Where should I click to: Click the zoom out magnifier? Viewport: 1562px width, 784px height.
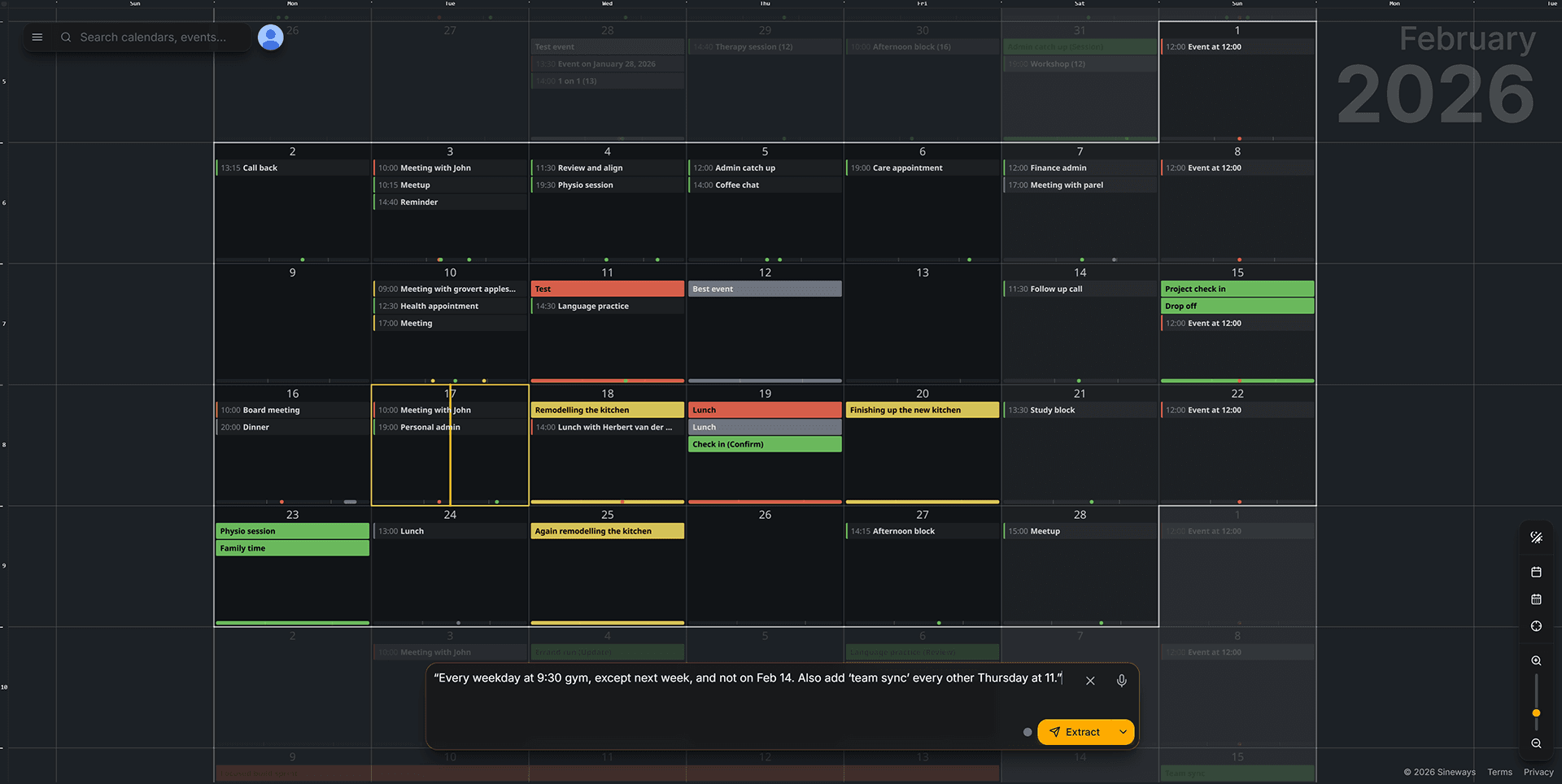(1536, 743)
